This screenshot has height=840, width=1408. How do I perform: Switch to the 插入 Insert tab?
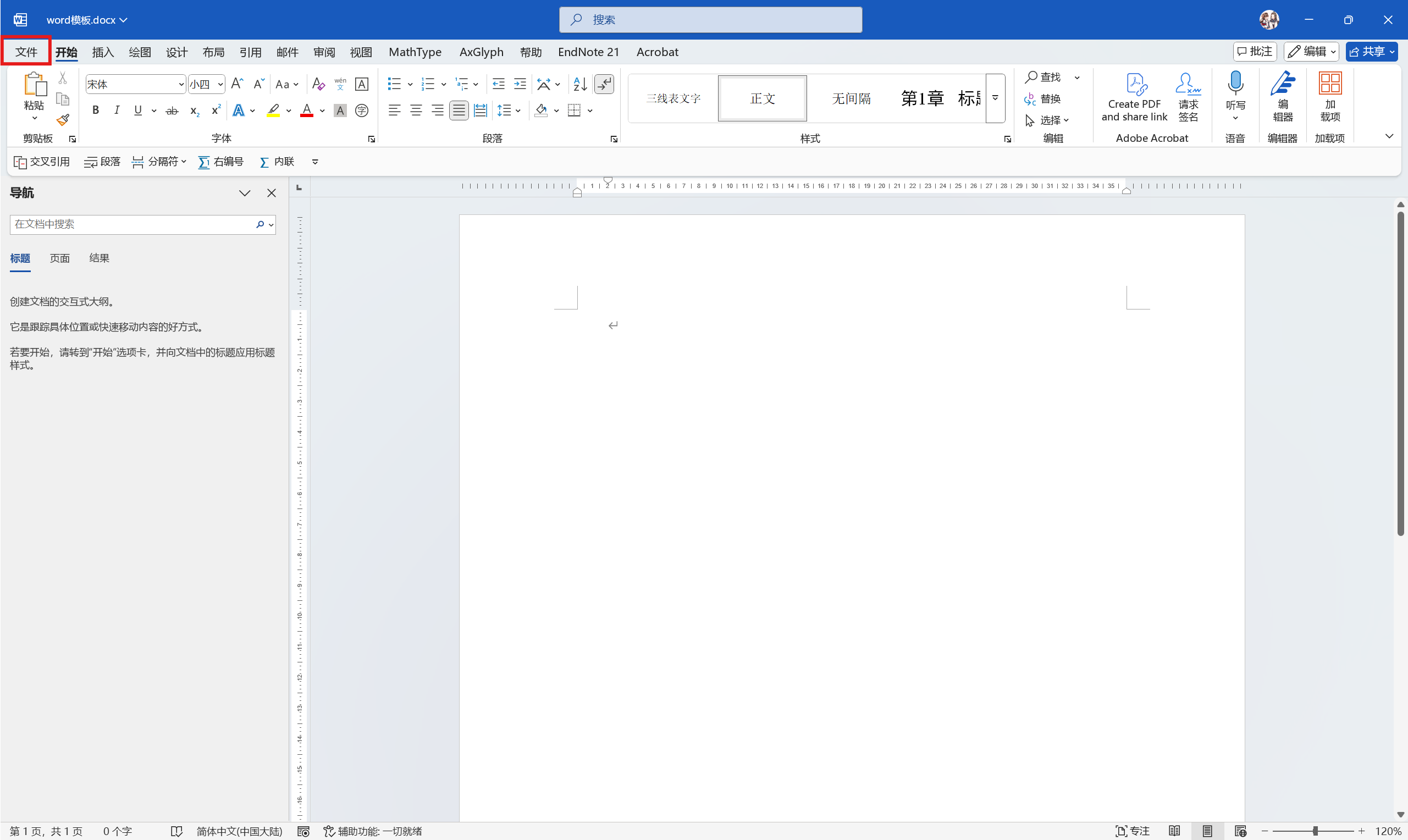[x=103, y=52]
